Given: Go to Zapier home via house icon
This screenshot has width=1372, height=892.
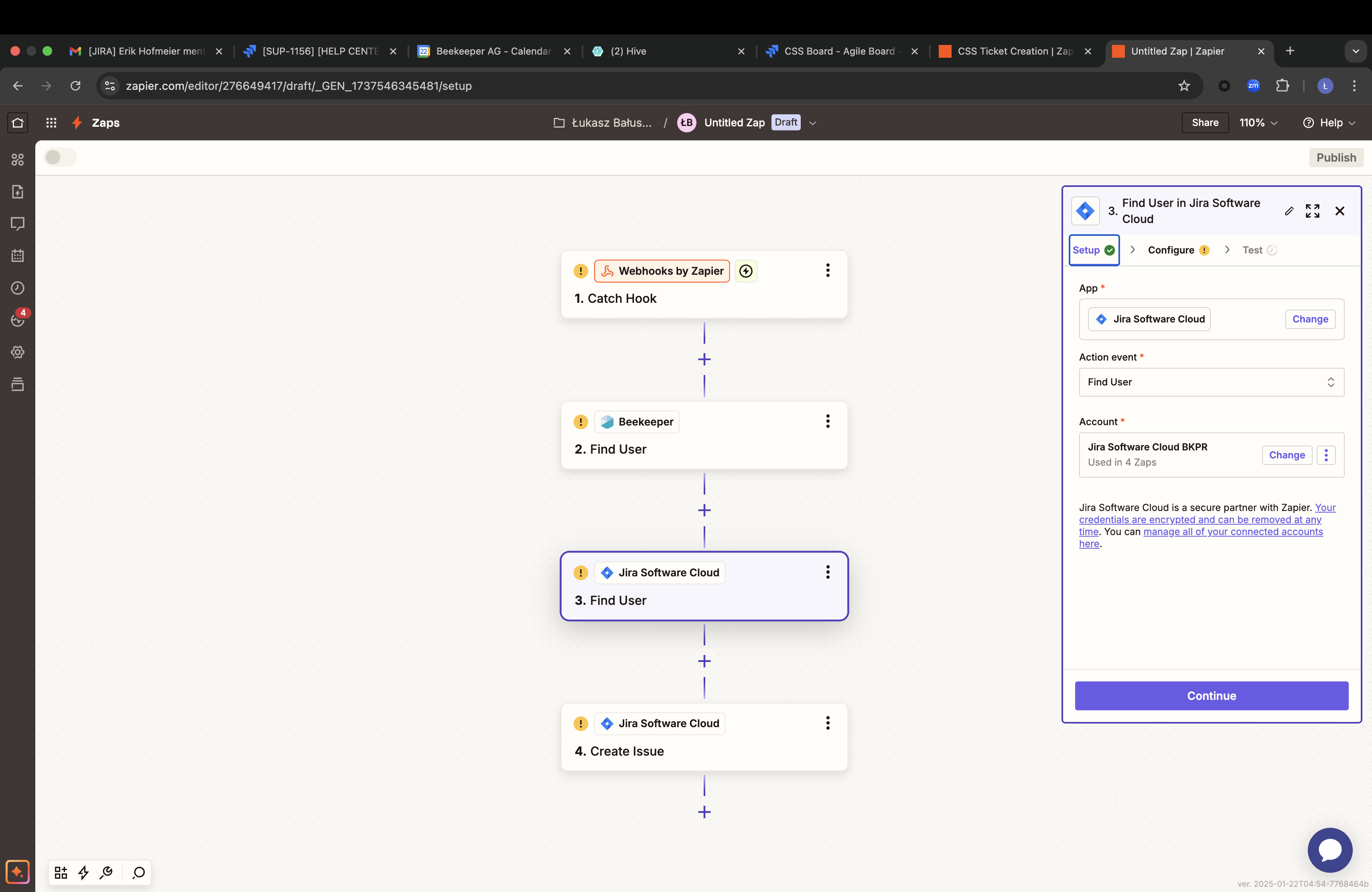Looking at the screenshot, I should pos(17,123).
